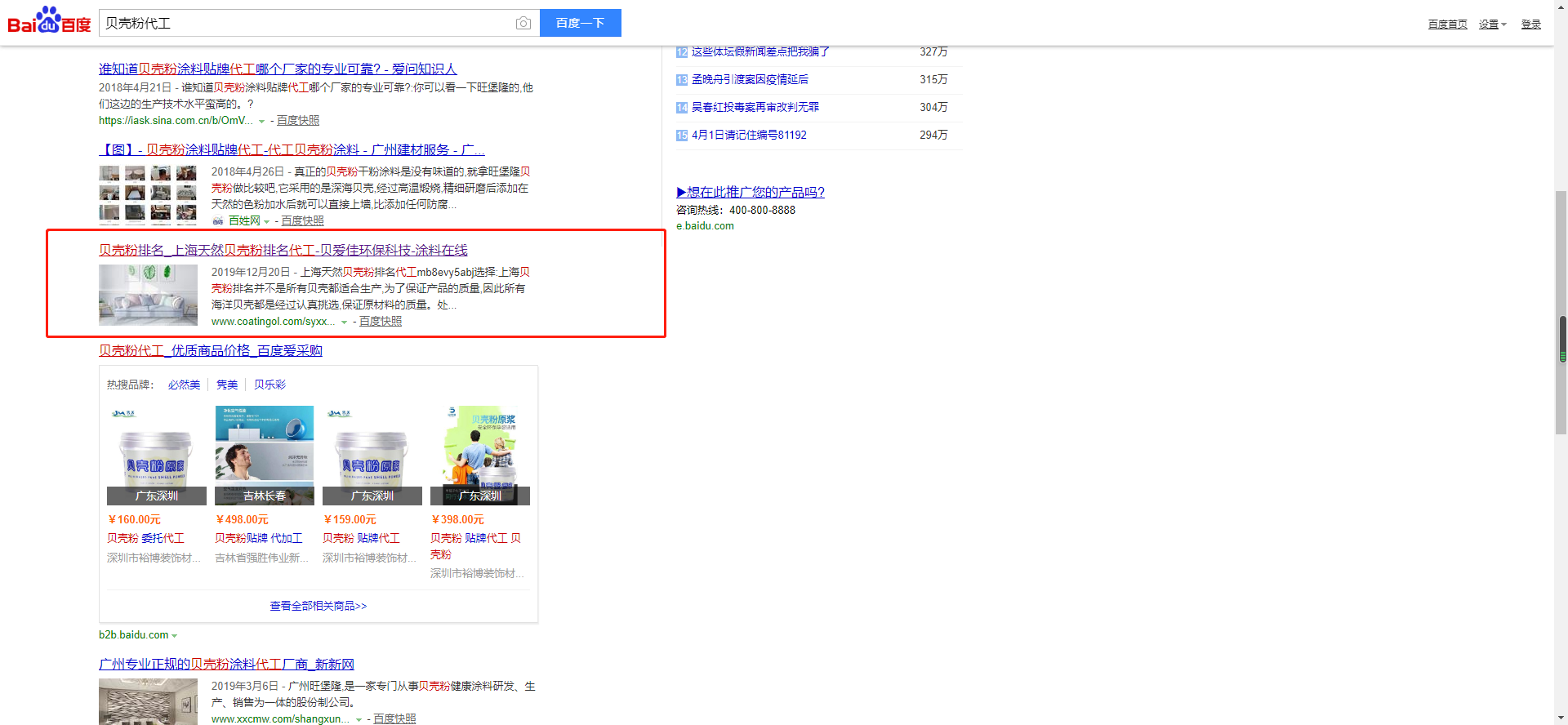1568x725 pixels.
Task: Open 百度快照 for the coatingol result
Action: 381,322
